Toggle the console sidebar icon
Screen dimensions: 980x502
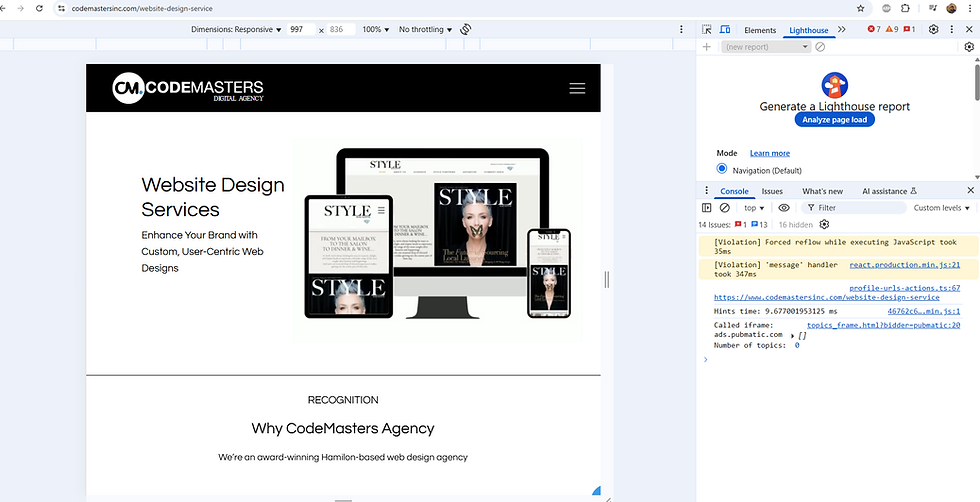[707, 208]
